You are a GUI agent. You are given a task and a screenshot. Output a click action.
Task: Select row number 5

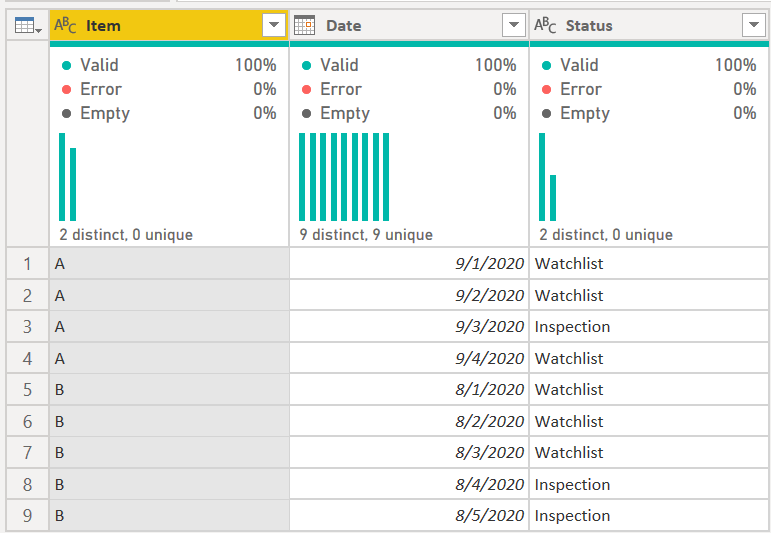pyautogui.click(x=28, y=389)
